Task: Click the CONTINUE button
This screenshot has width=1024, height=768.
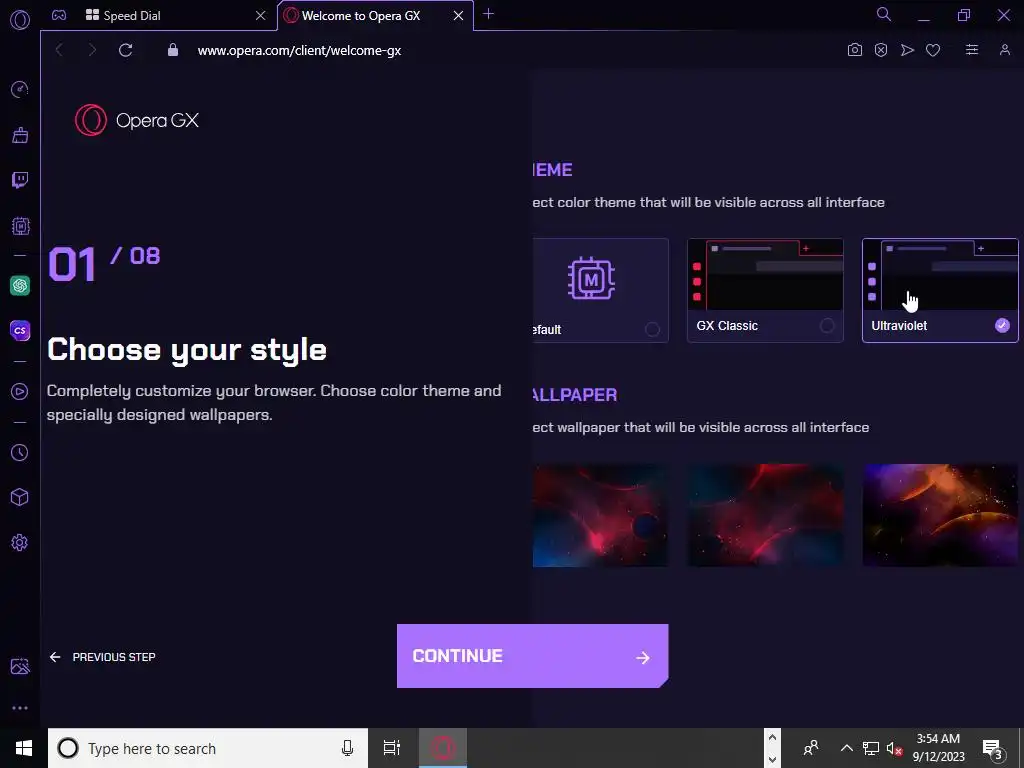Action: [532, 656]
